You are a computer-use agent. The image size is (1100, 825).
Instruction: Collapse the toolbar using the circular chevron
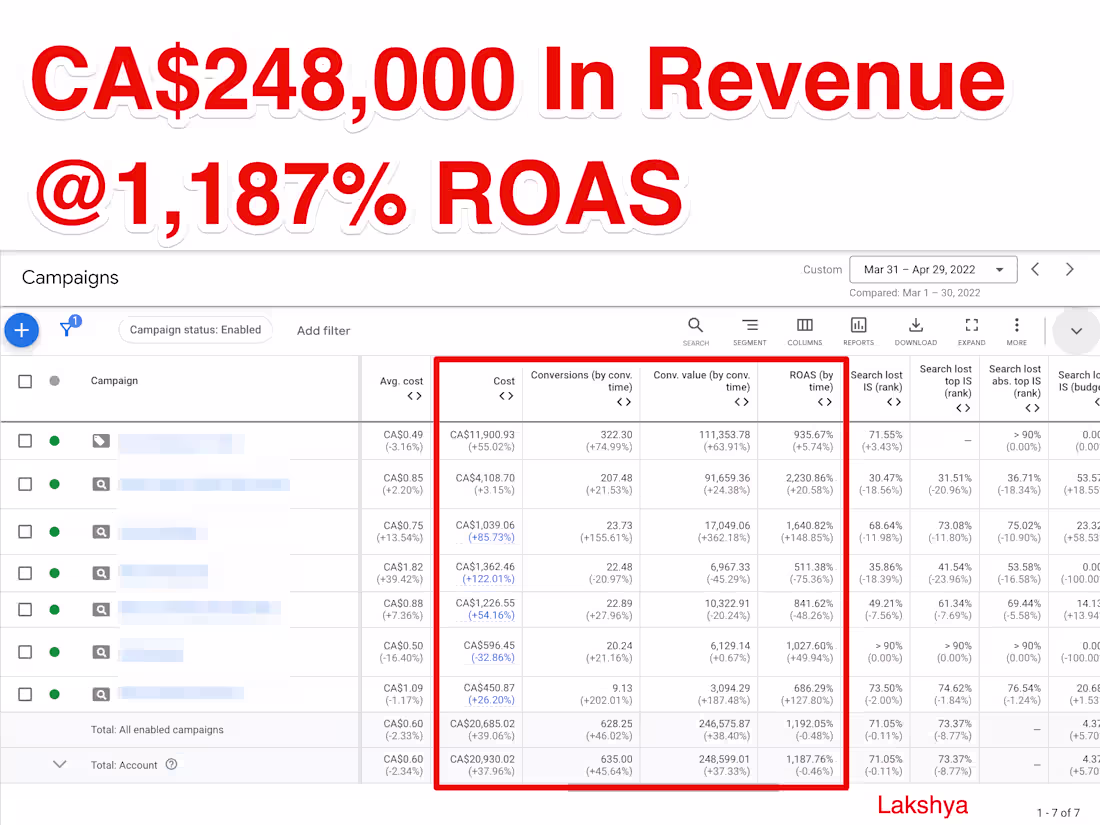coord(1076,330)
